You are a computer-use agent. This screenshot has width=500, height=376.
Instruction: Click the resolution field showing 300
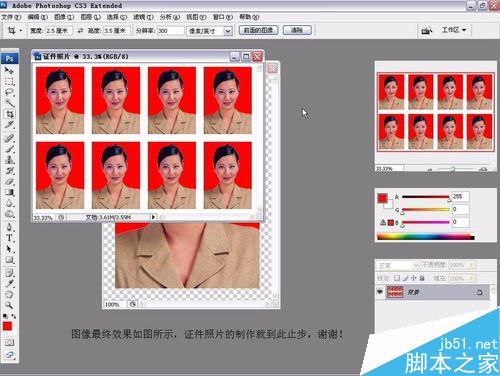[x=170, y=31]
